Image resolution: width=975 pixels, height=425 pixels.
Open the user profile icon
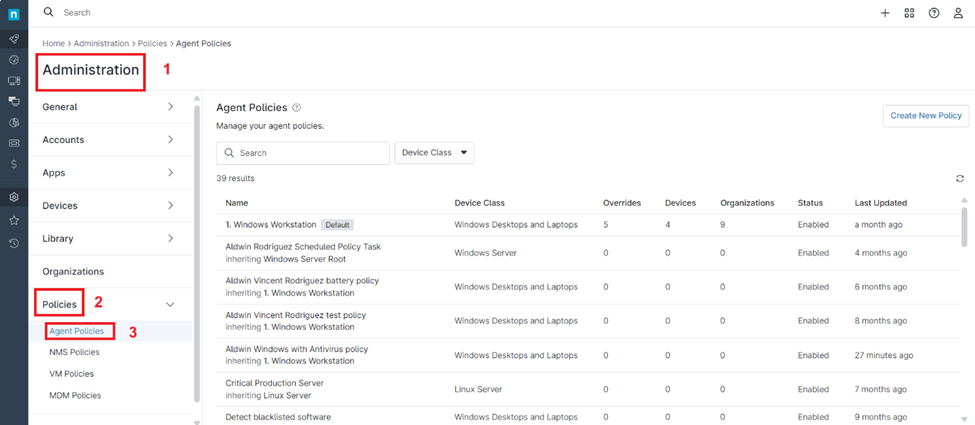pyautogui.click(x=958, y=13)
